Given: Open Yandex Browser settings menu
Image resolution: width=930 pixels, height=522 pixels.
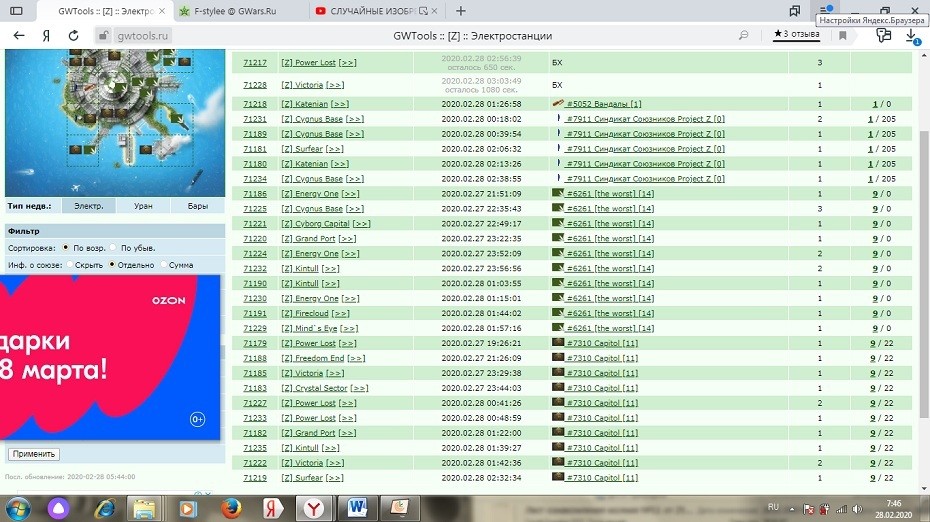Looking at the screenshot, I should [x=825, y=11].
